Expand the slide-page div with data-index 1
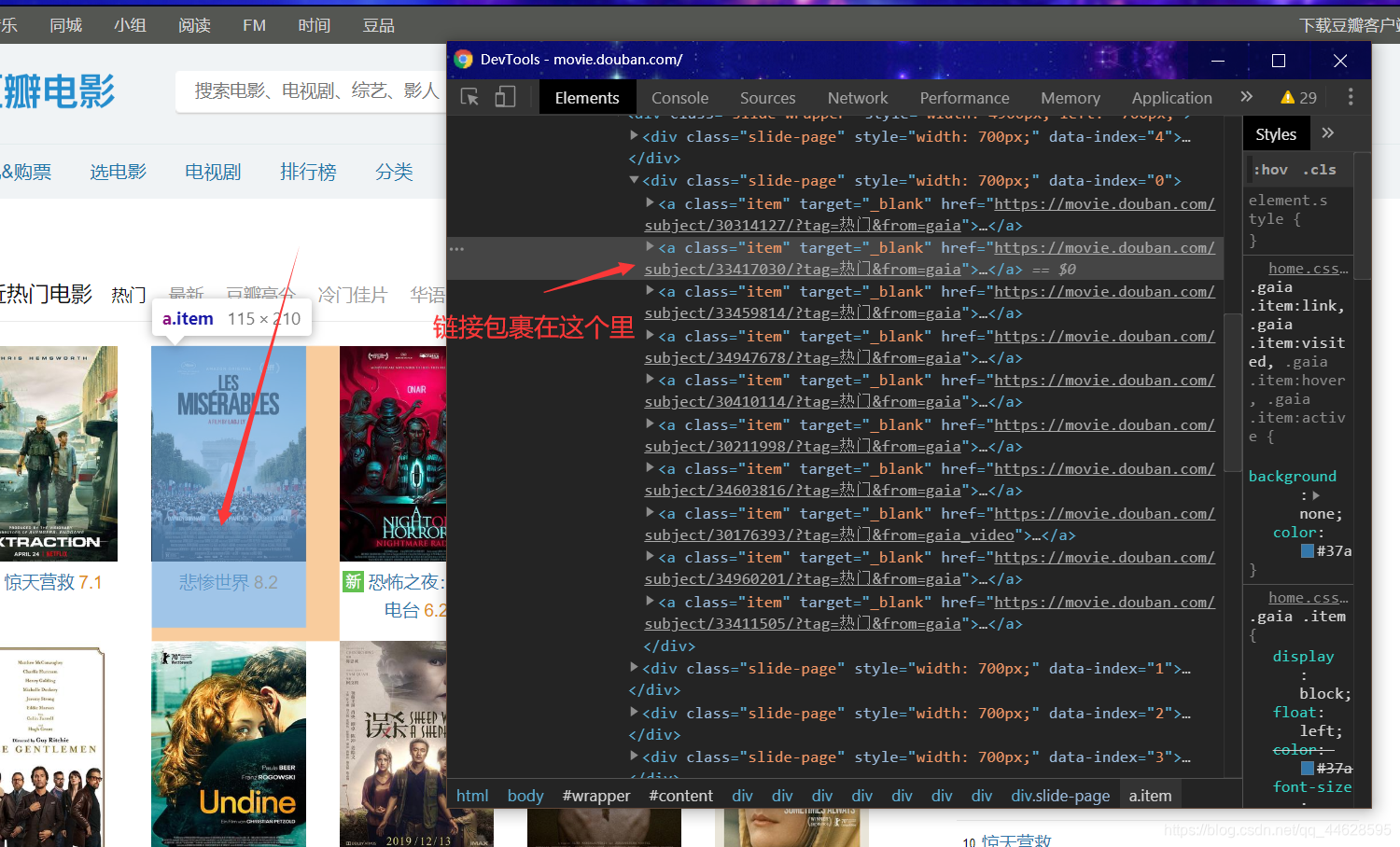Viewport: 1400px width, 847px height. click(x=635, y=668)
